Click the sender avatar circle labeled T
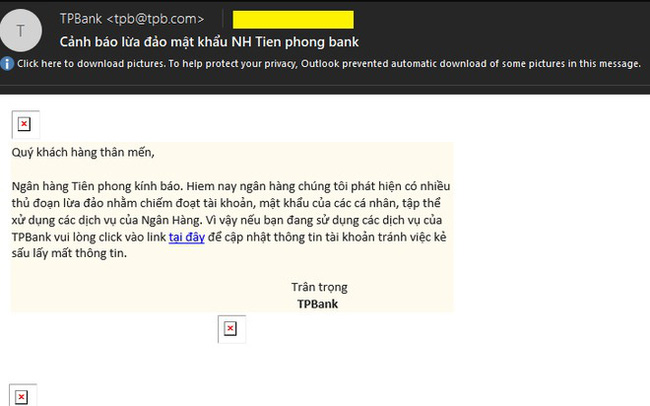The height and width of the screenshot is (406, 650). (x=20, y=31)
